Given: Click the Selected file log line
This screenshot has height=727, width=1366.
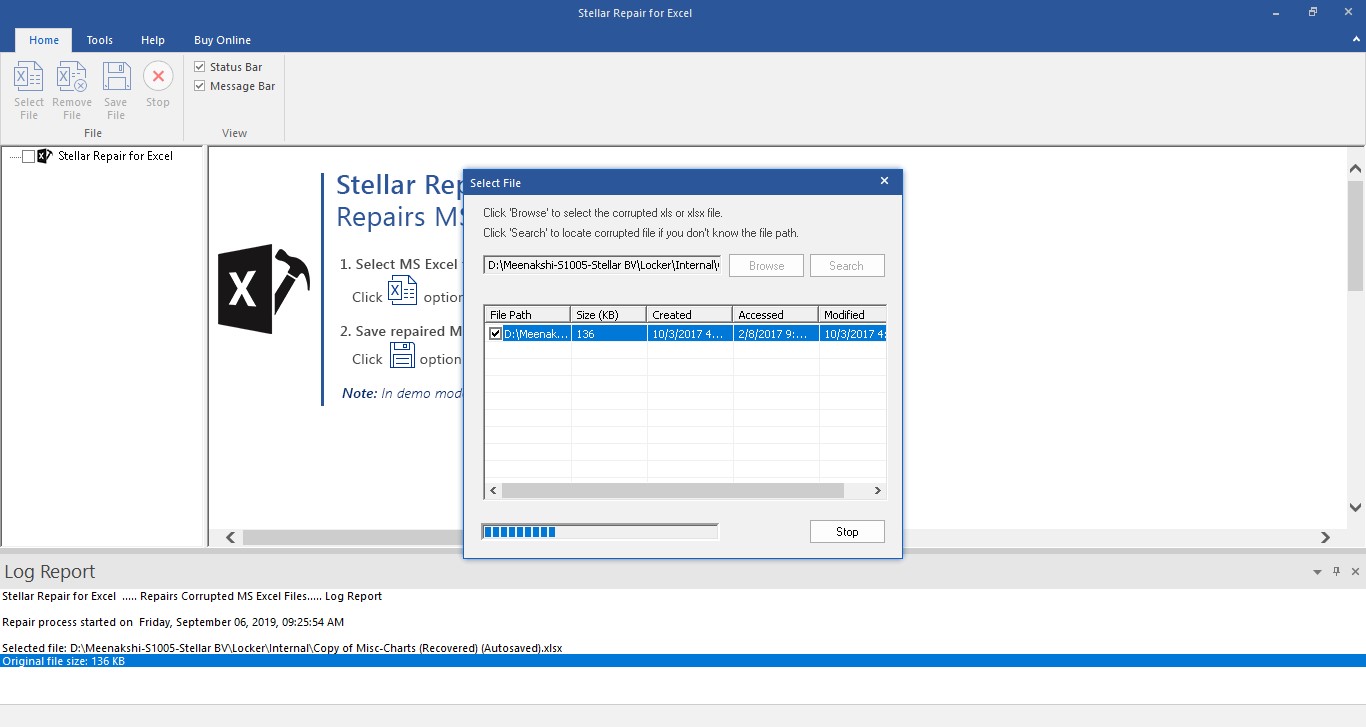Looking at the screenshot, I should point(282,648).
